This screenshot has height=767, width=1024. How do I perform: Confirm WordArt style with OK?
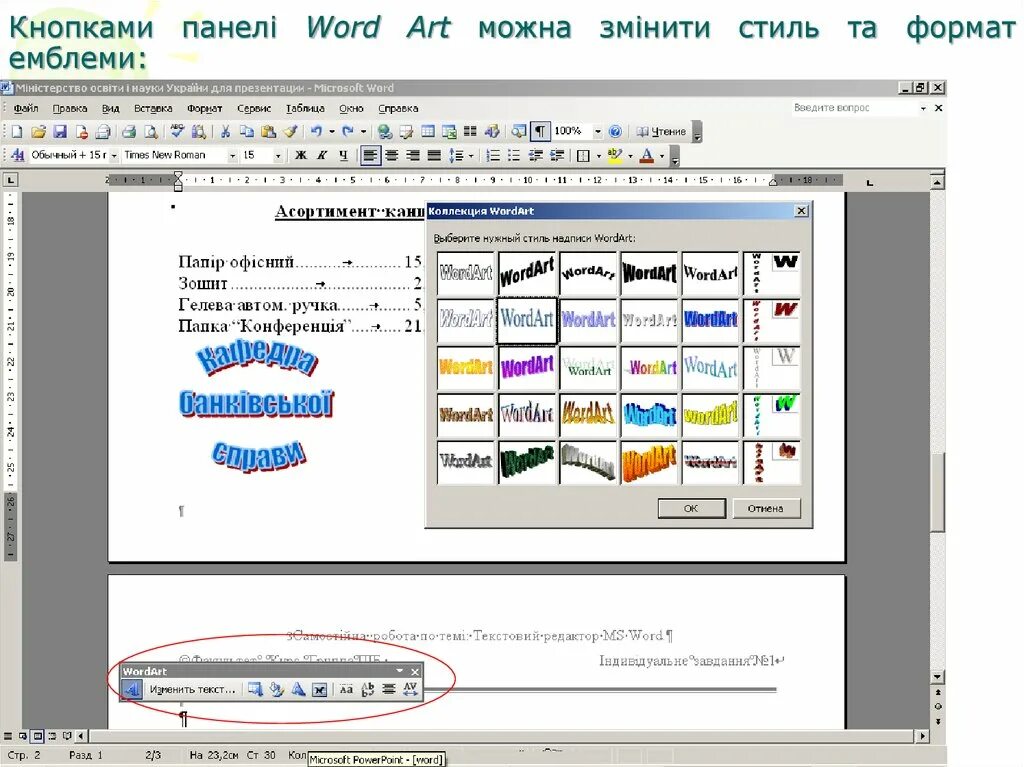pyautogui.click(x=692, y=508)
